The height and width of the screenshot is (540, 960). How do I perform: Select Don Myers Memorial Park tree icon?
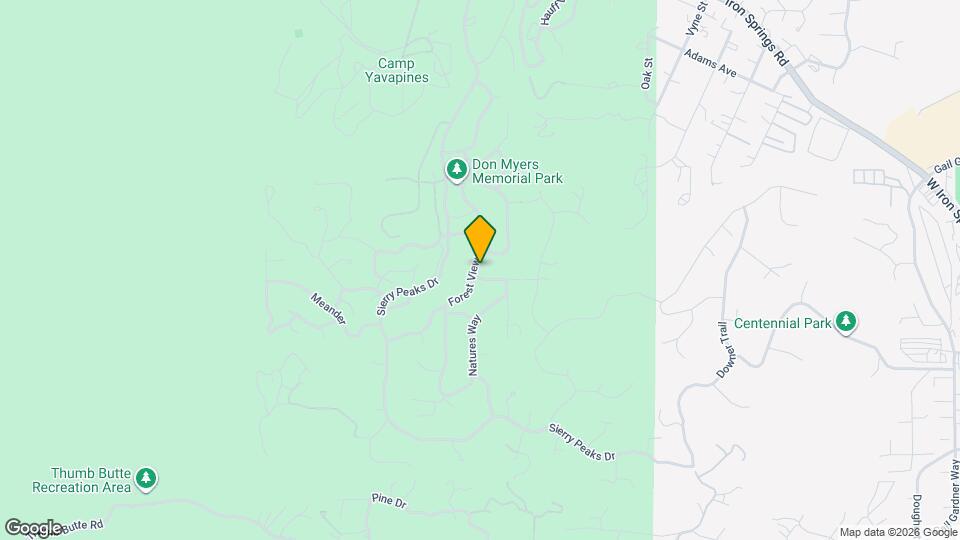pyautogui.click(x=456, y=170)
